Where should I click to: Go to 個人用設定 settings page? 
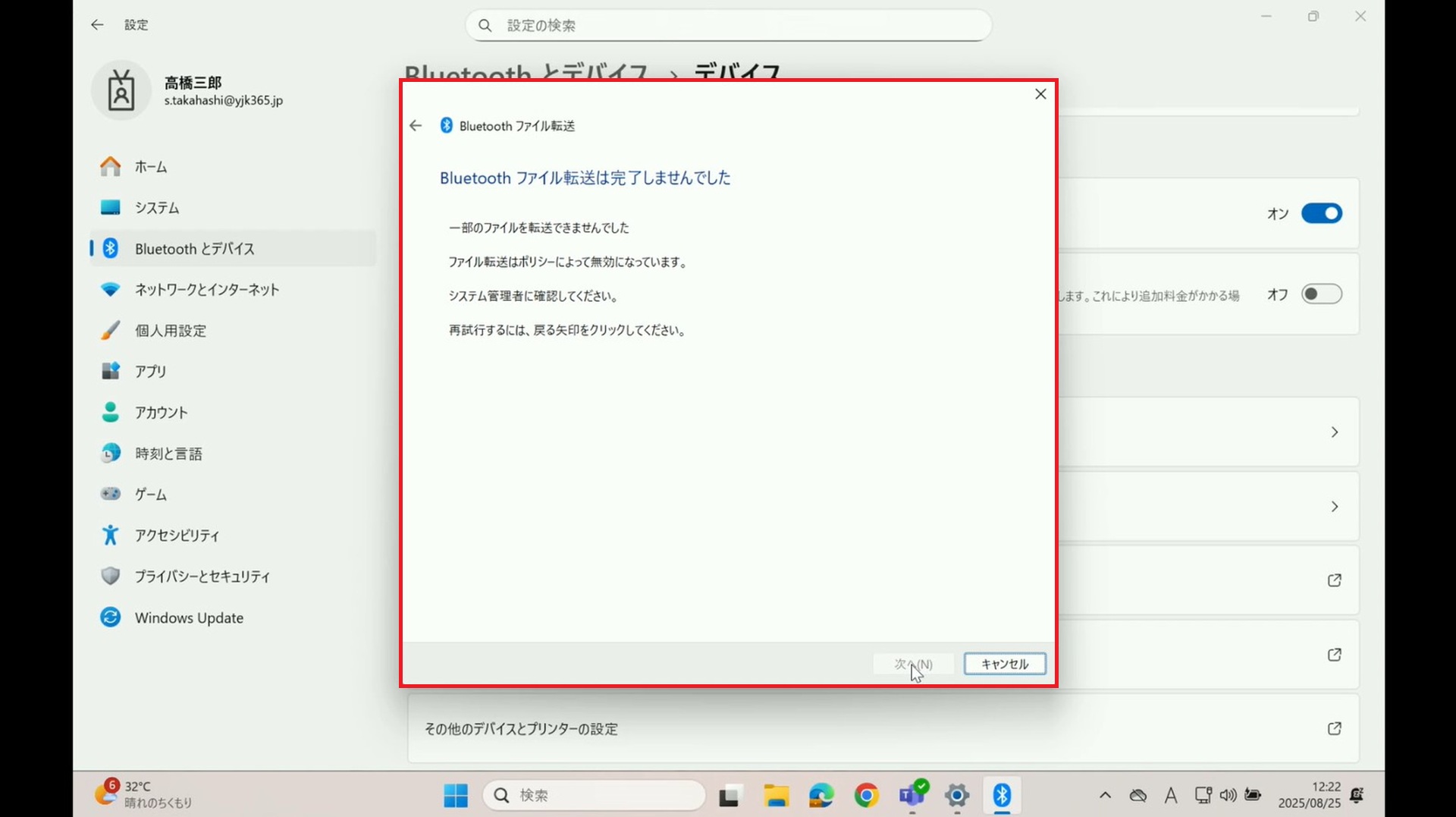[170, 331]
